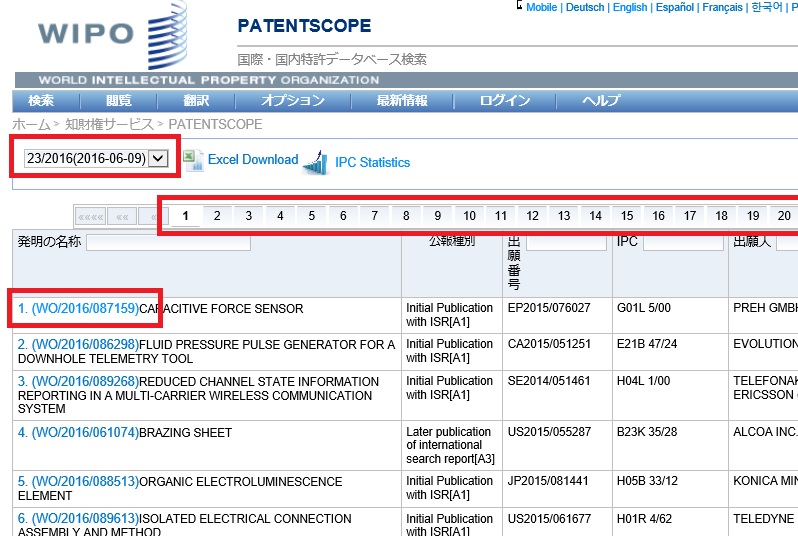
Task: Click the WIPO logo
Action: pos(113,35)
